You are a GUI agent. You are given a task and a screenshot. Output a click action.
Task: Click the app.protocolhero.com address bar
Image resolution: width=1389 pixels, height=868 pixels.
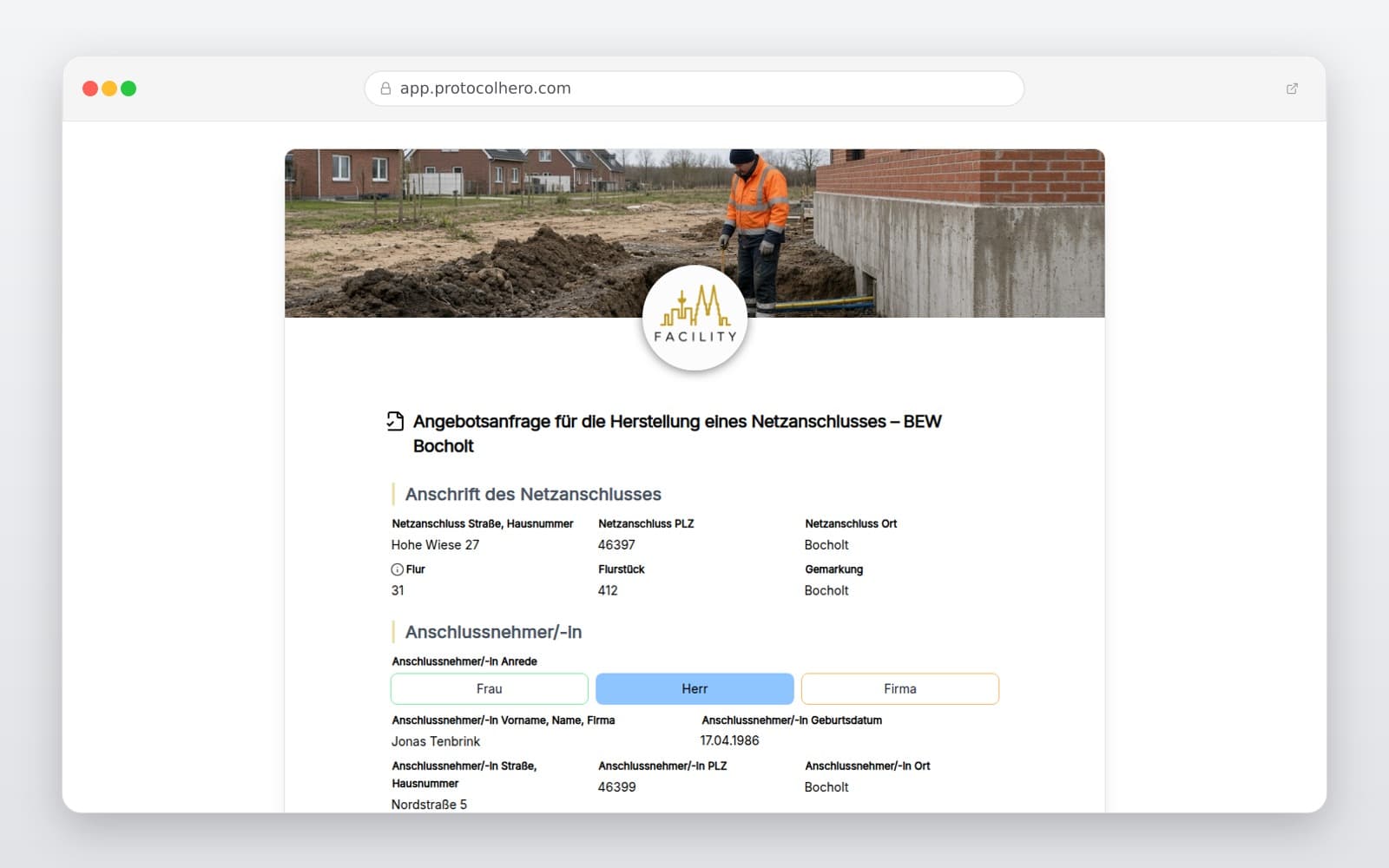point(694,89)
